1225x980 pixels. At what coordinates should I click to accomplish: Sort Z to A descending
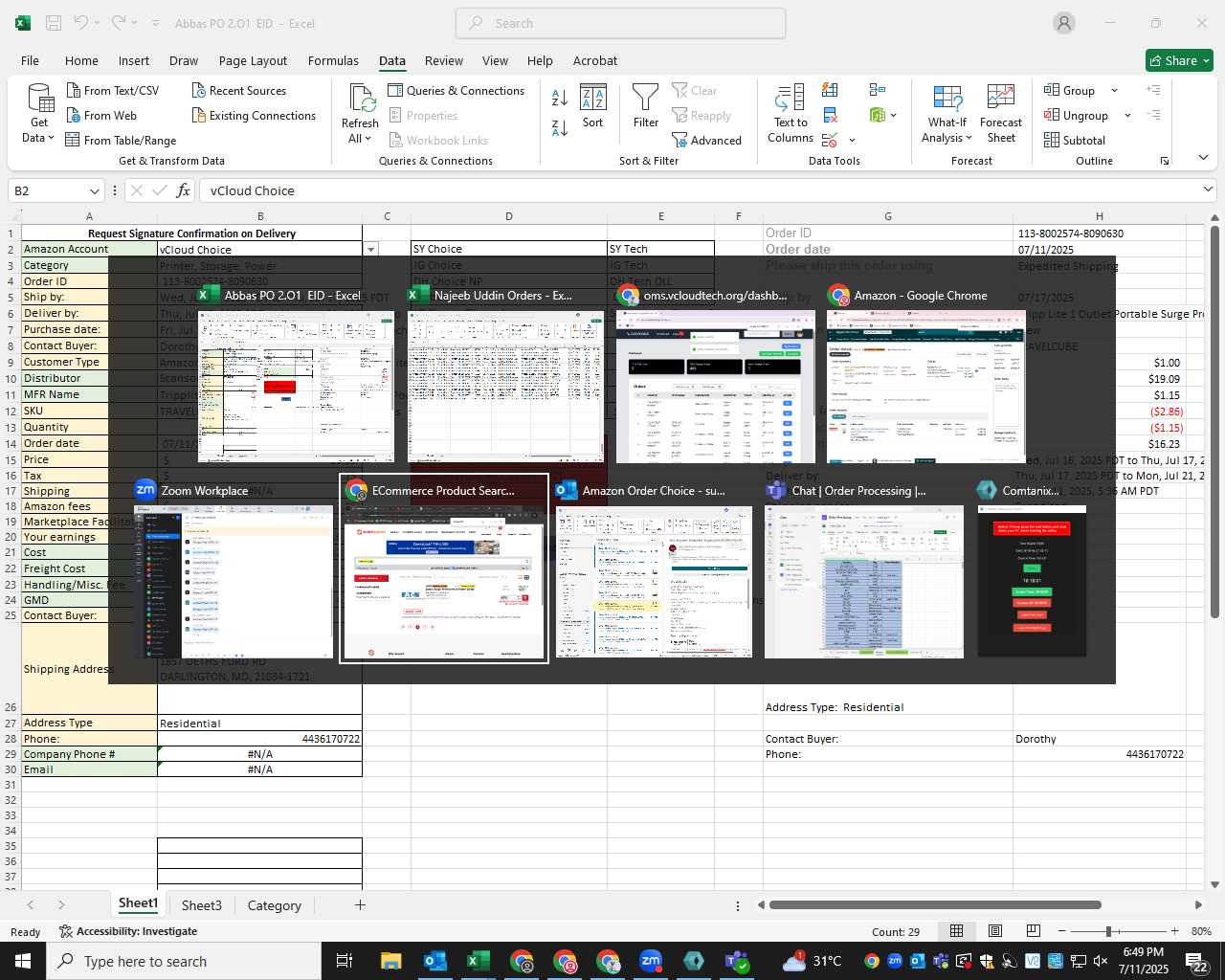pos(560,126)
